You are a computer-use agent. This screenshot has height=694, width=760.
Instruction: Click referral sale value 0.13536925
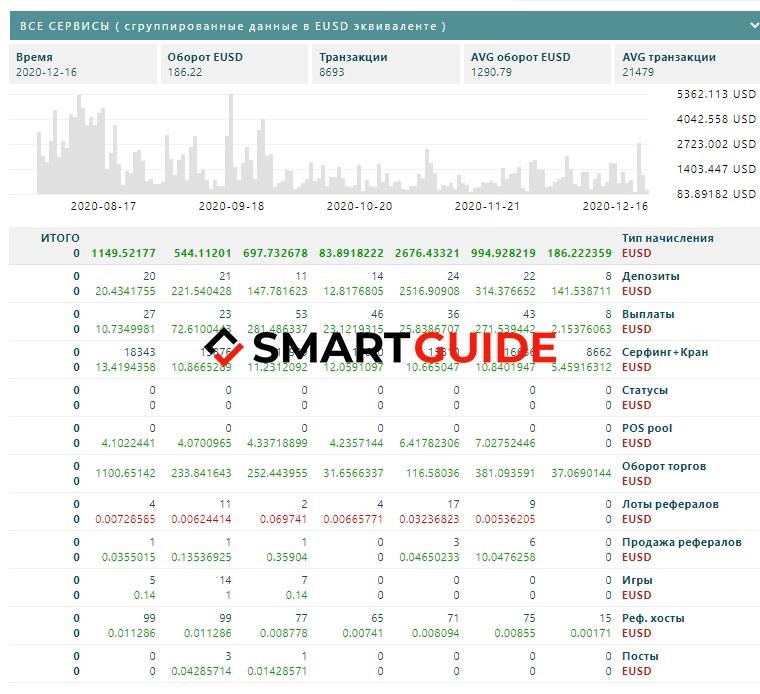coord(201,557)
